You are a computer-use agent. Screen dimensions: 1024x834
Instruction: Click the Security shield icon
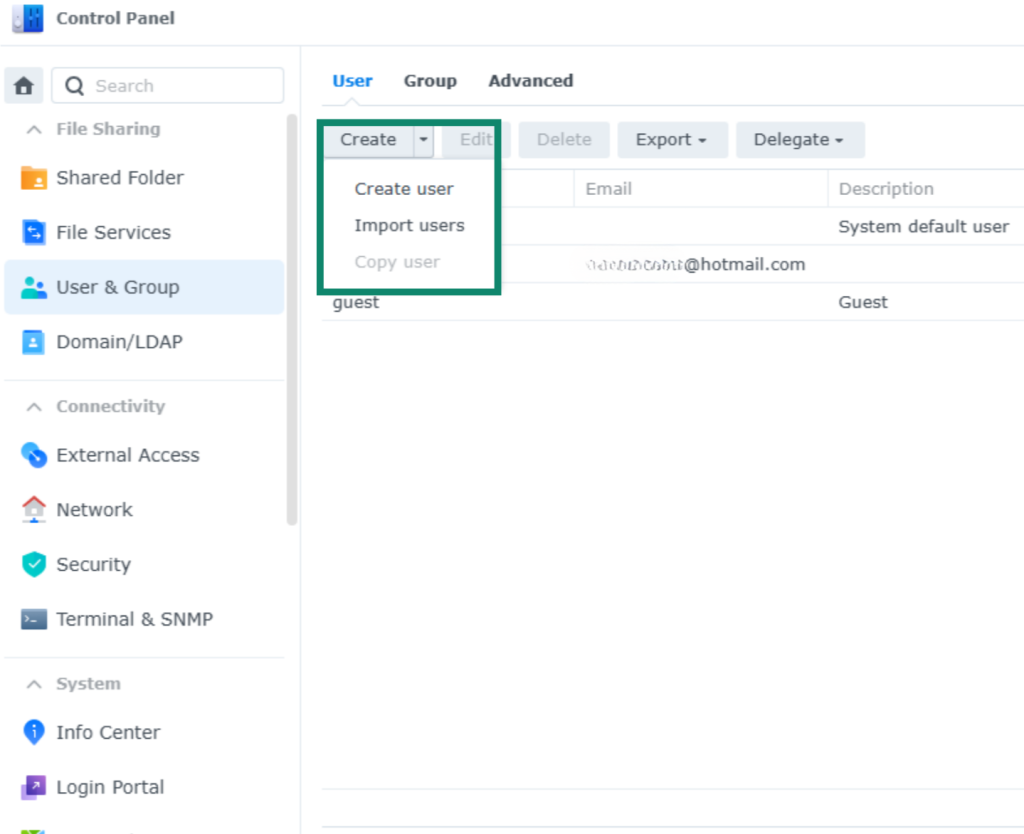[x=33, y=564]
